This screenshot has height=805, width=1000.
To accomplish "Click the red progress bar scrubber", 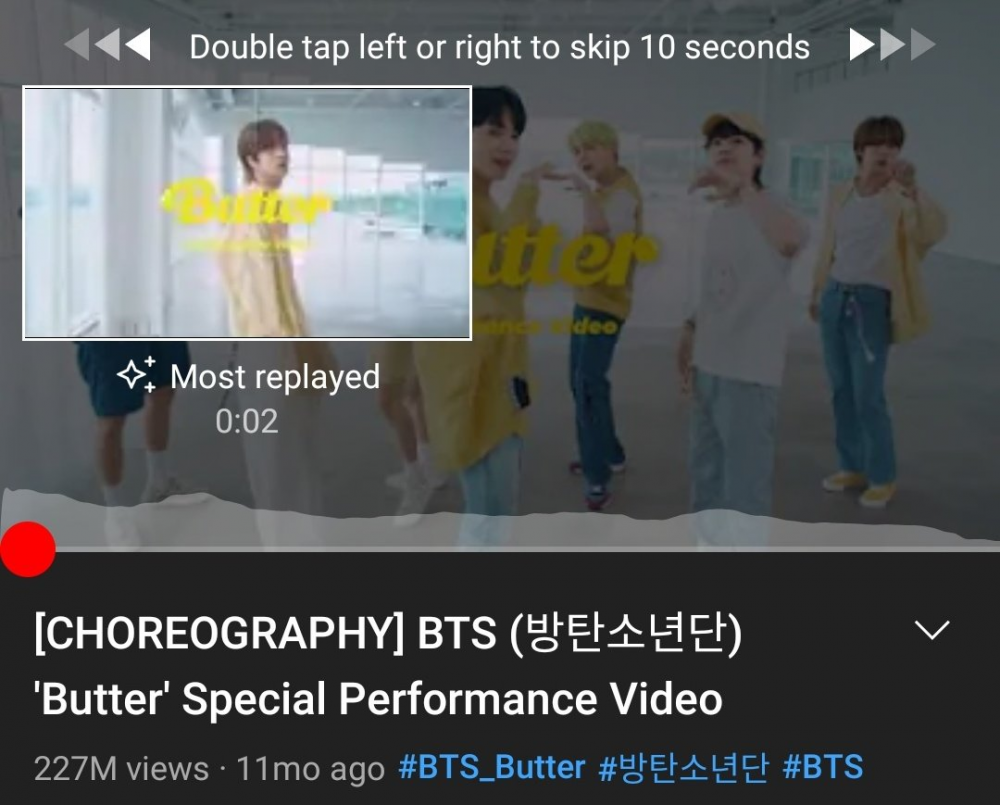I will coord(27,549).
